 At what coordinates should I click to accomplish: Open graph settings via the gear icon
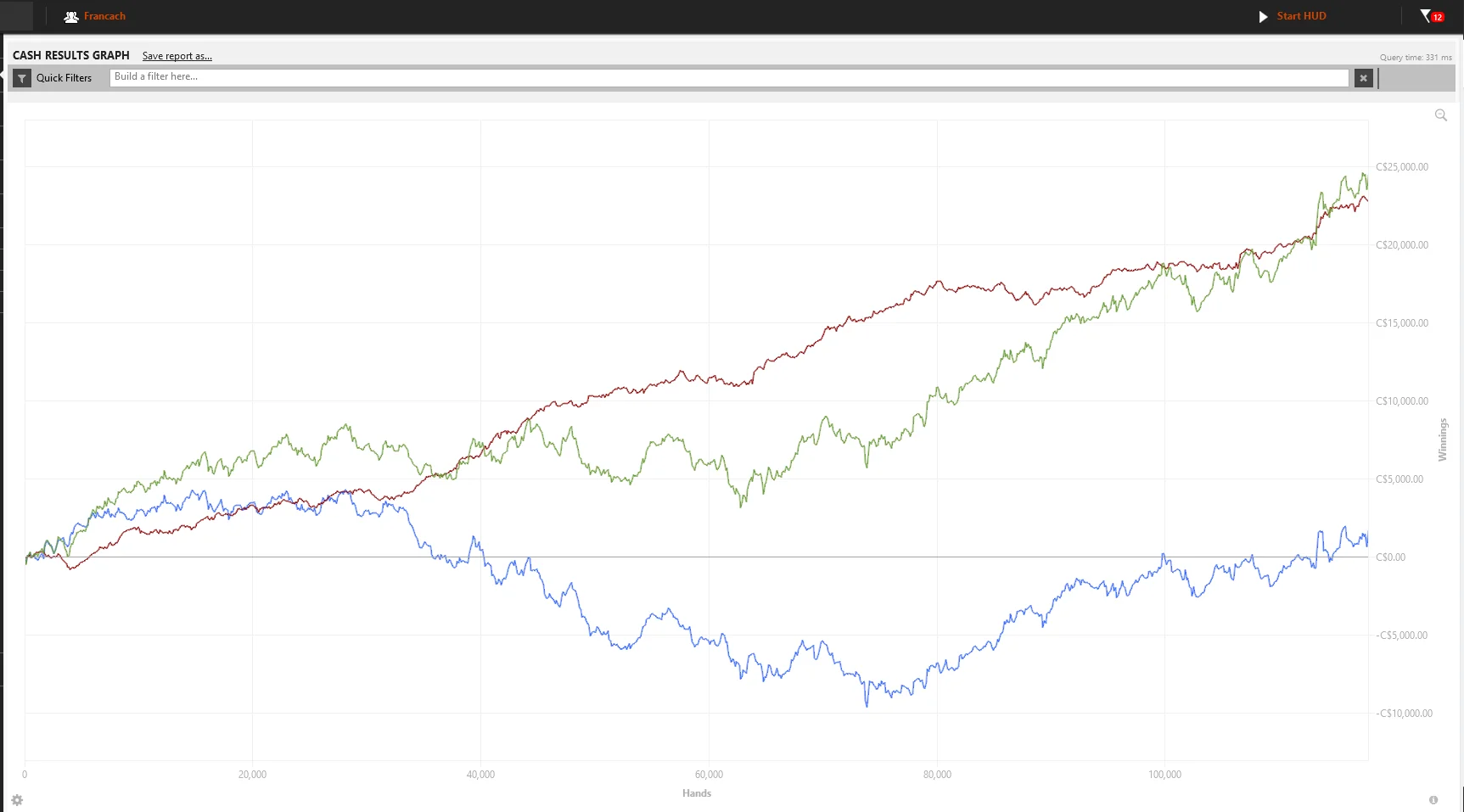17,800
